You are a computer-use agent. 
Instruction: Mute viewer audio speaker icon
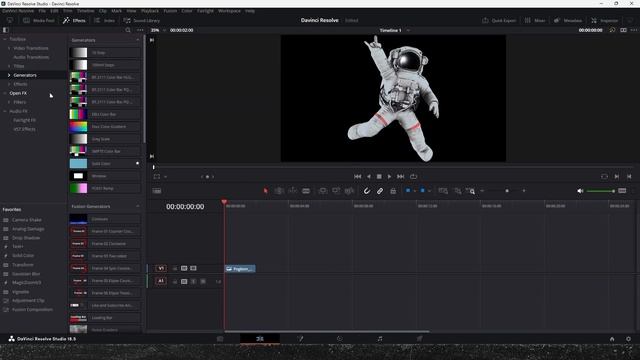pos(580,191)
